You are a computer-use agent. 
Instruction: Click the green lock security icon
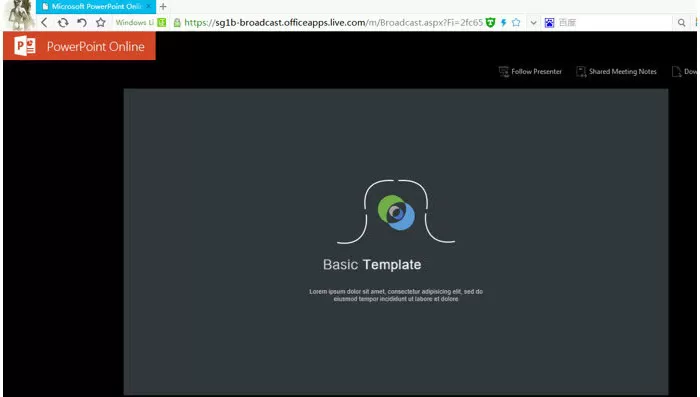177,22
